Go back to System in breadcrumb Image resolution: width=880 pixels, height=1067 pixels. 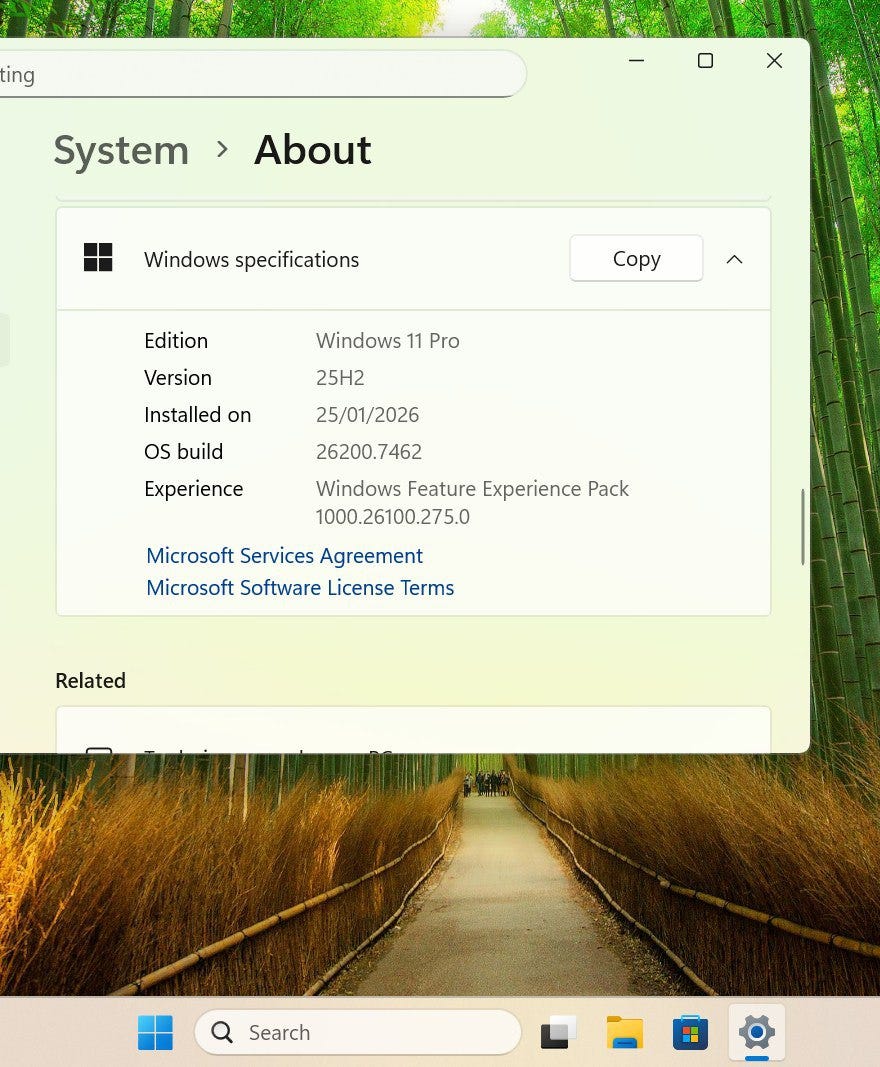coord(121,150)
